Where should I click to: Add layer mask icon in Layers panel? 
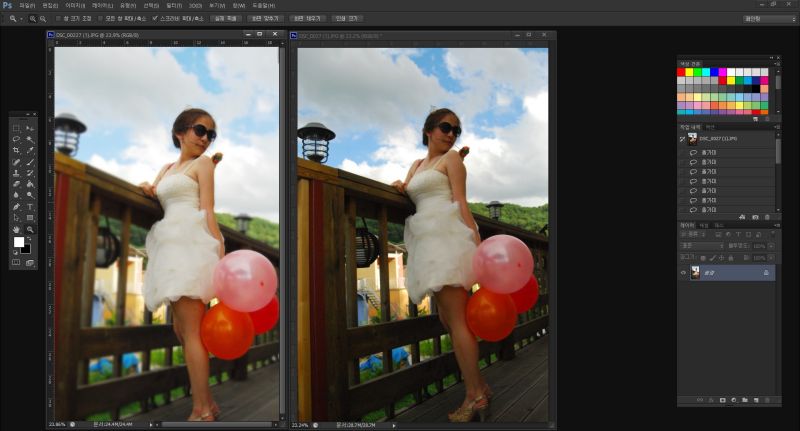[722, 400]
